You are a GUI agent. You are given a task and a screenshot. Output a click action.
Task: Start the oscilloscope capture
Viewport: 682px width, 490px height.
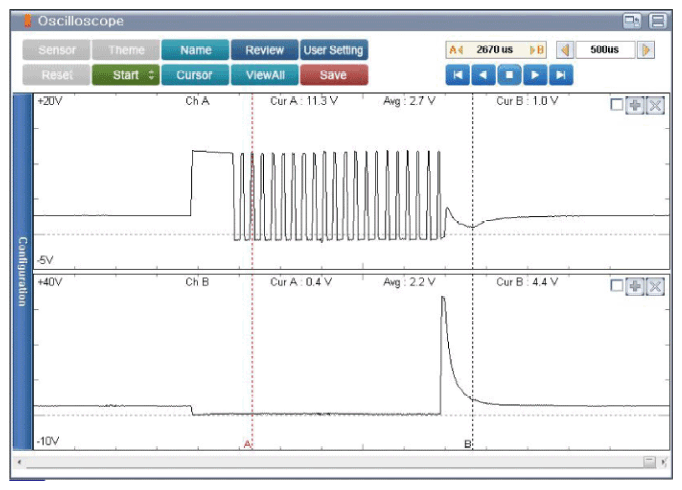click(x=126, y=75)
